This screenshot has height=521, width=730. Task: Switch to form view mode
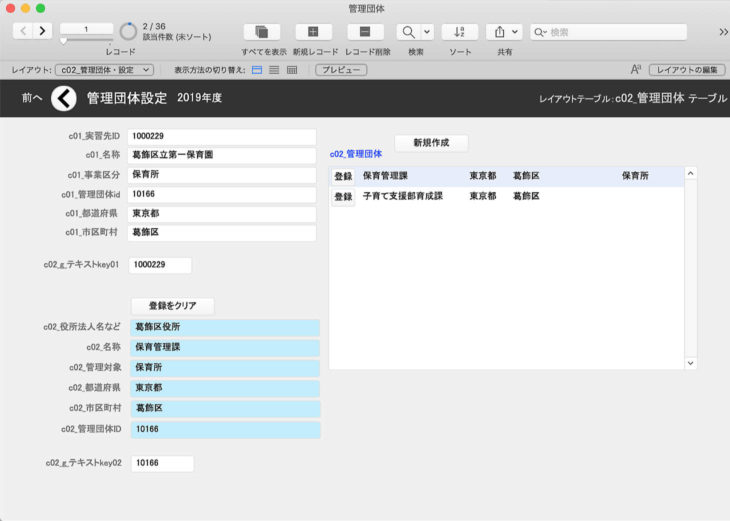point(256,70)
